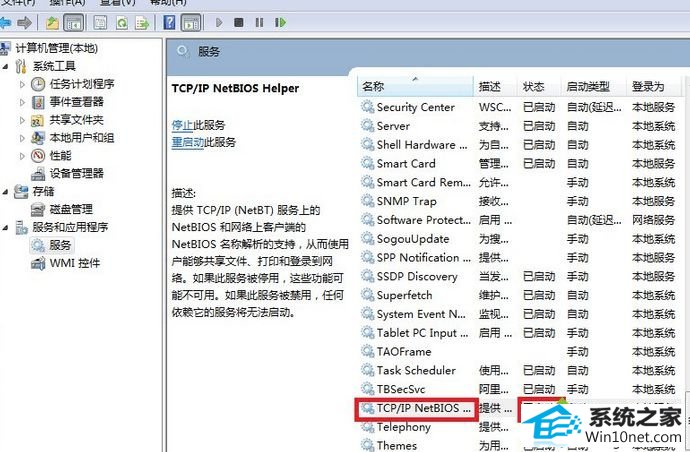
Task: Select the TBSecSvc service
Action: [x=401, y=389]
